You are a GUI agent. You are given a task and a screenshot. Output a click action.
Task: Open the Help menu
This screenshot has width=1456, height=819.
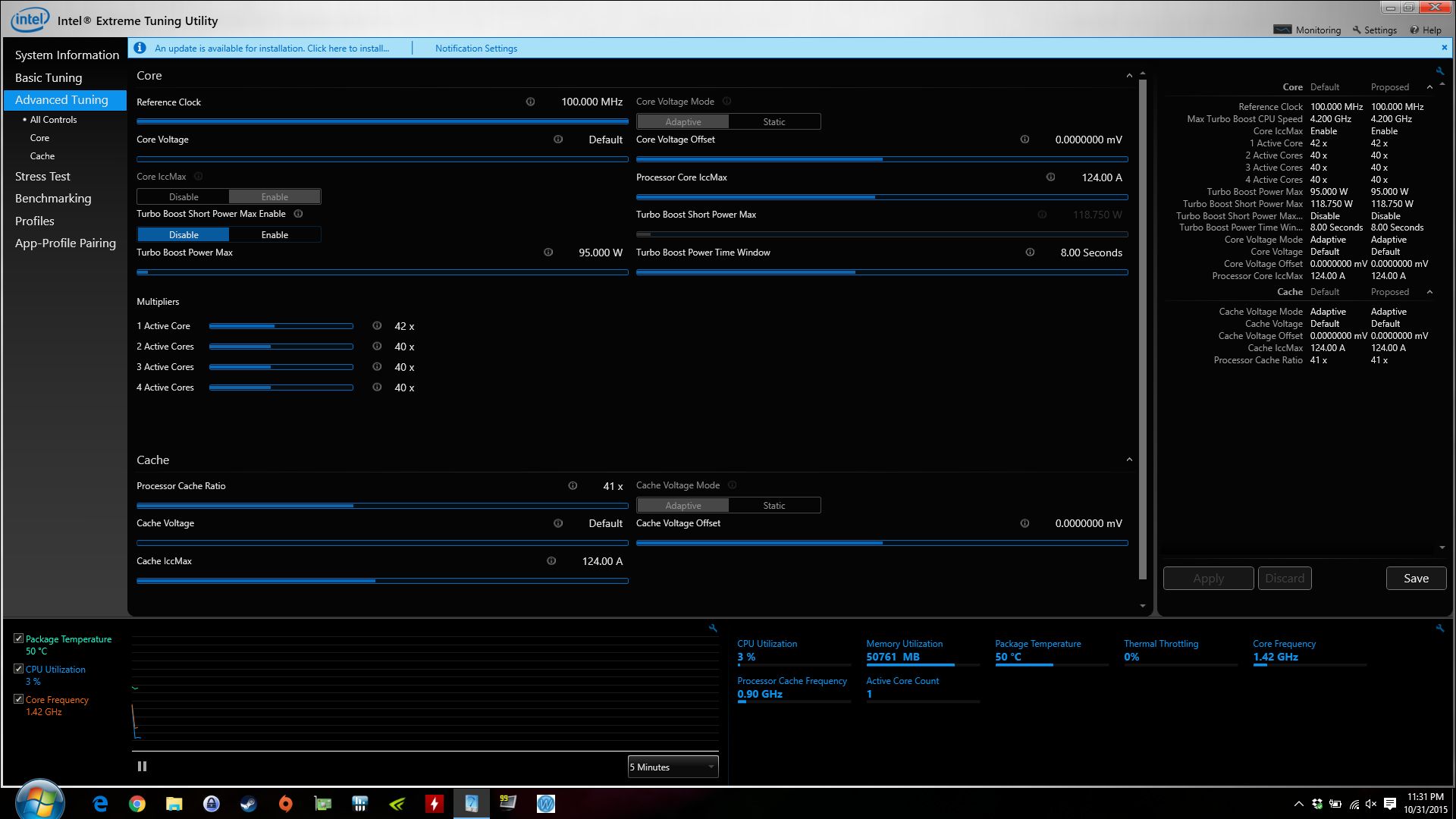1426,30
